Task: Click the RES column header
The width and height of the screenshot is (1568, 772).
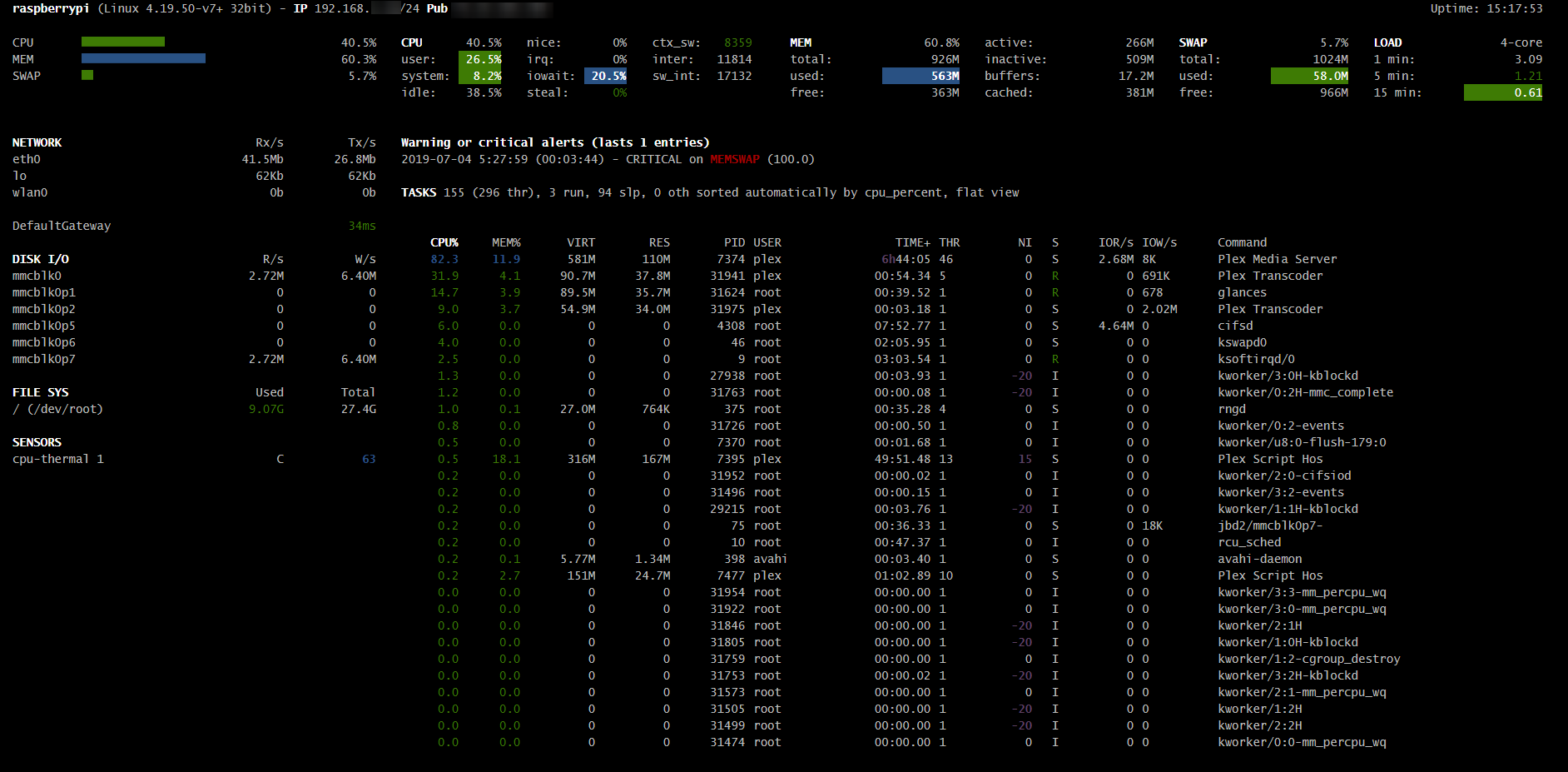Action: pyautogui.click(x=659, y=242)
